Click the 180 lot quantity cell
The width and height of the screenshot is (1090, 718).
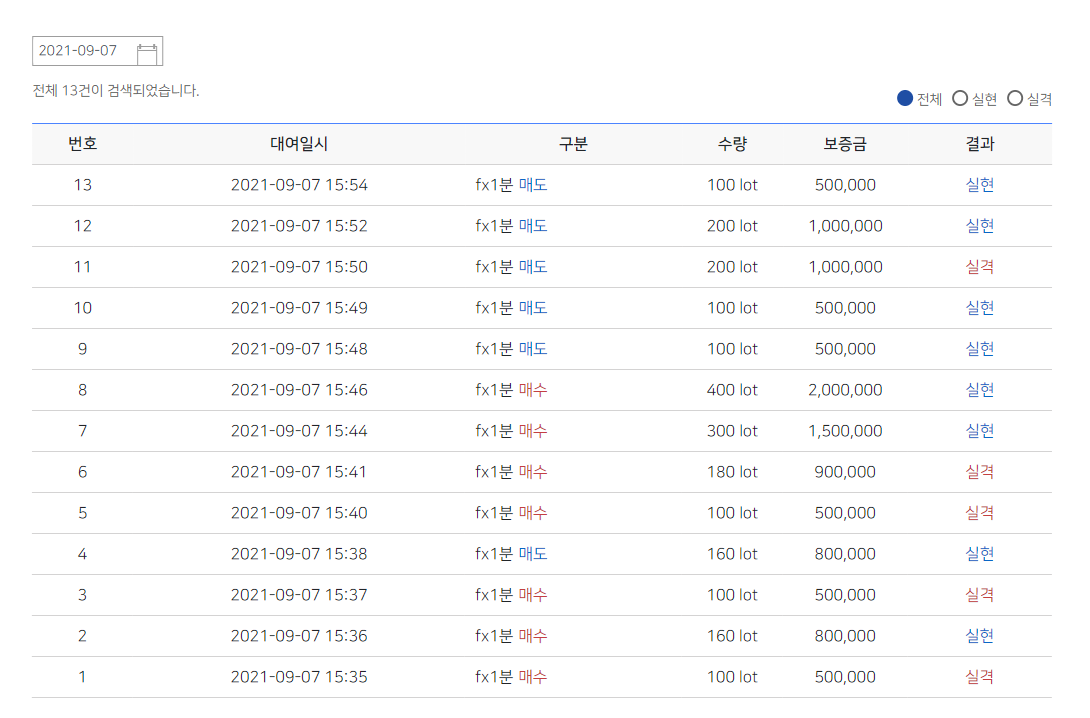732,472
